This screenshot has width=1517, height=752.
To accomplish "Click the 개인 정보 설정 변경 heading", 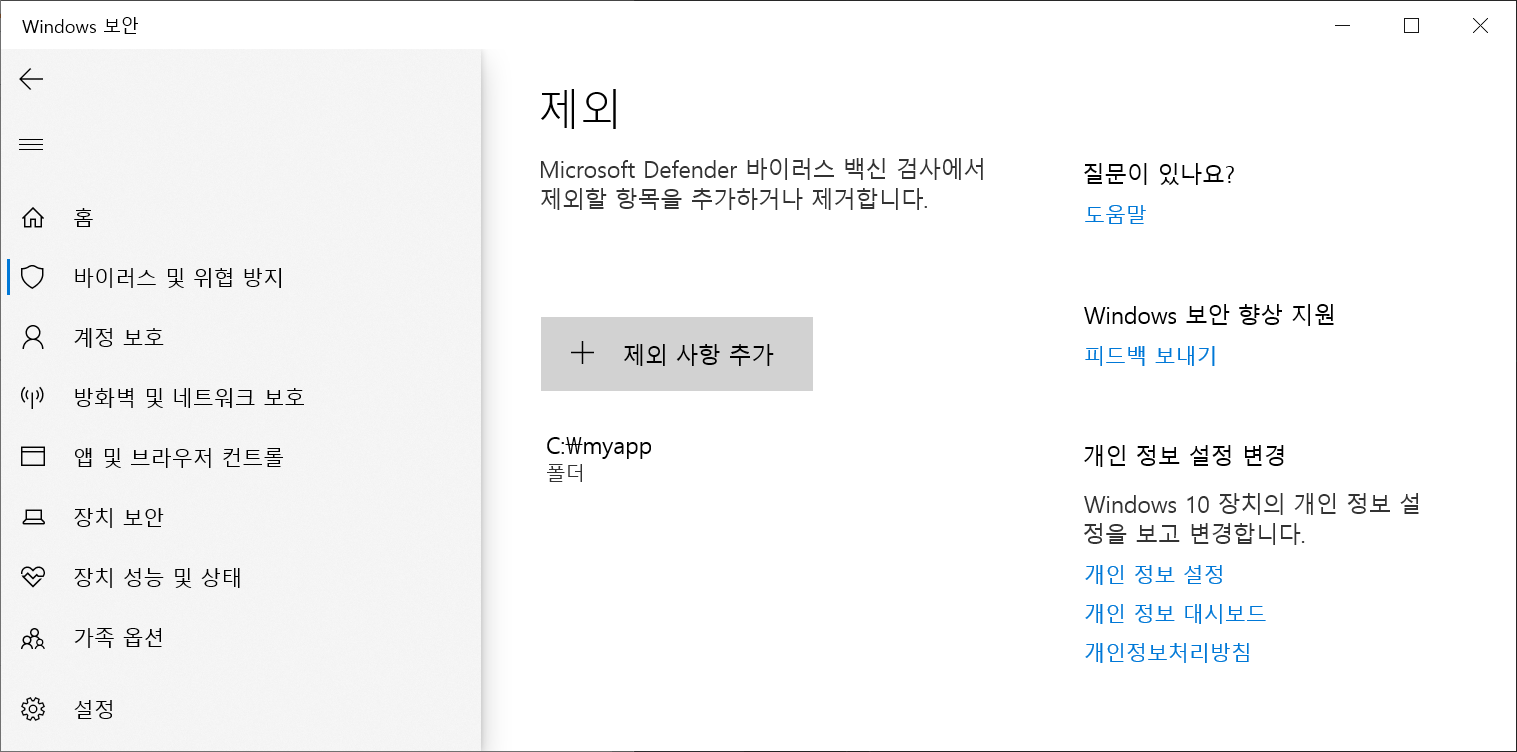I will (1184, 456).
